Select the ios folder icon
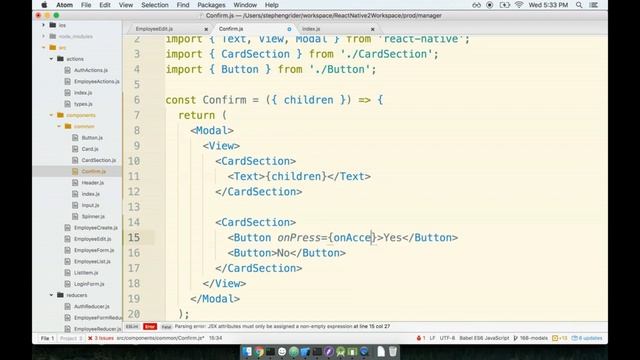This screenshot has height=360, width=640. click(53, 25)
